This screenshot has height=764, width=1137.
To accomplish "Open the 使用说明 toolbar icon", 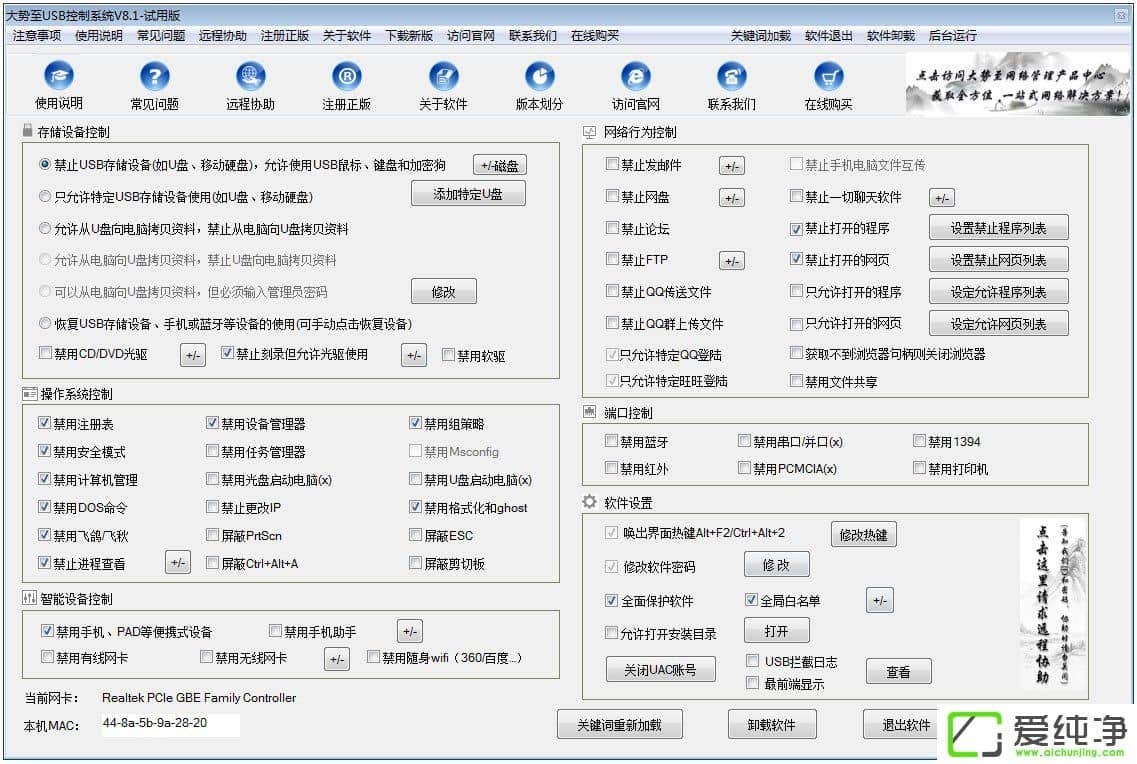I will pyautogui.click(x=59, y=76).
